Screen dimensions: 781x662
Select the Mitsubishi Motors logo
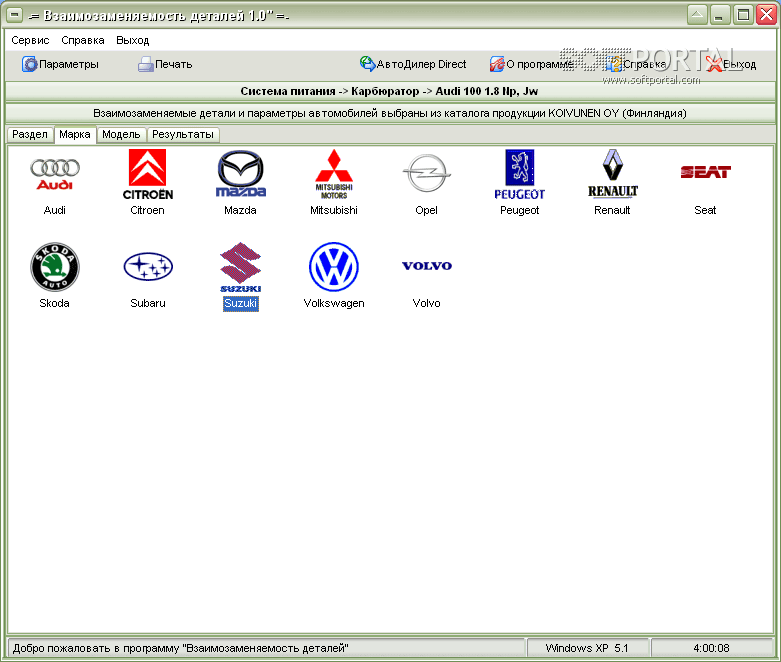click(334, 174)
